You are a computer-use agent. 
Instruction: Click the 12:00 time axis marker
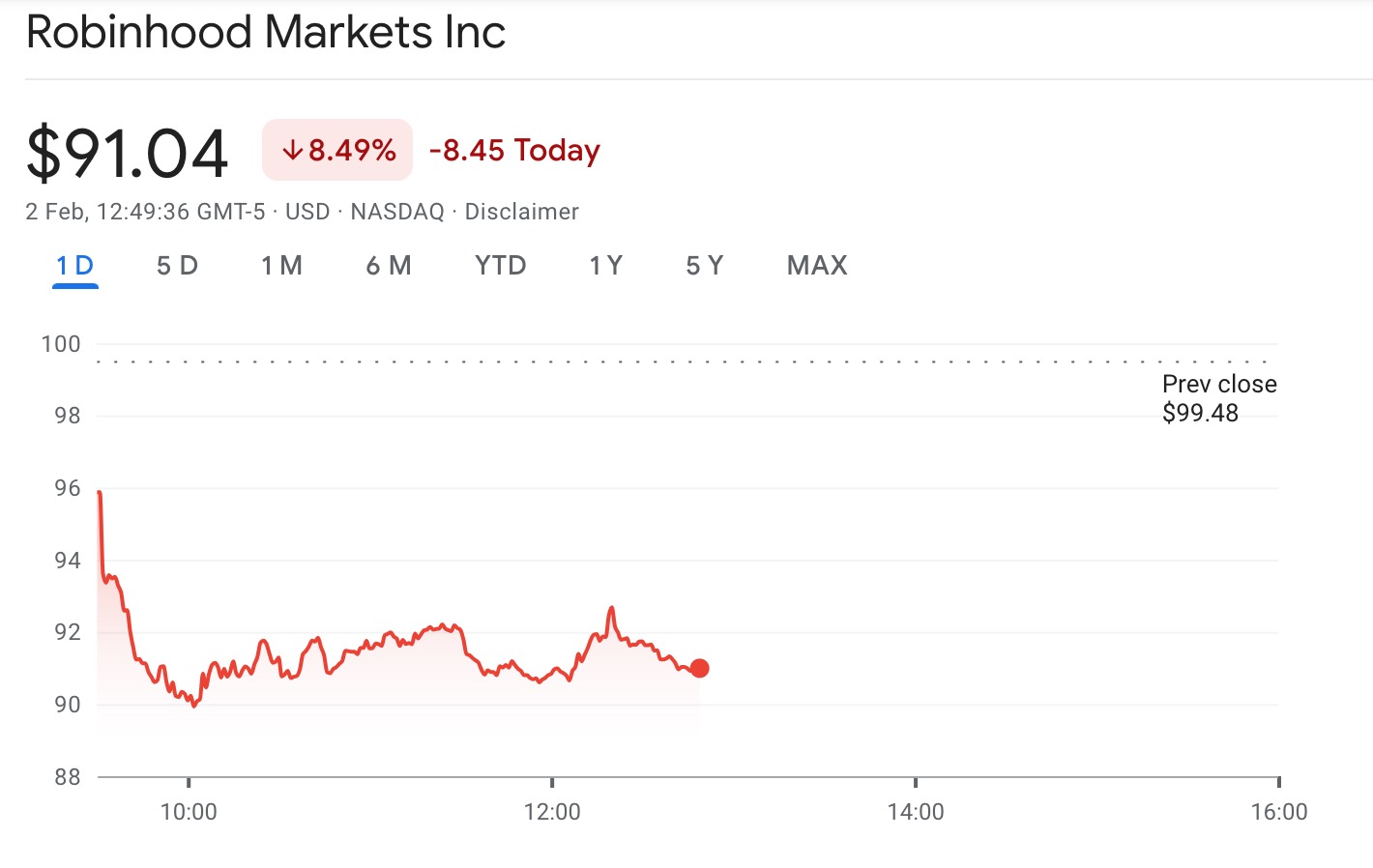click(x=552, y=811)
